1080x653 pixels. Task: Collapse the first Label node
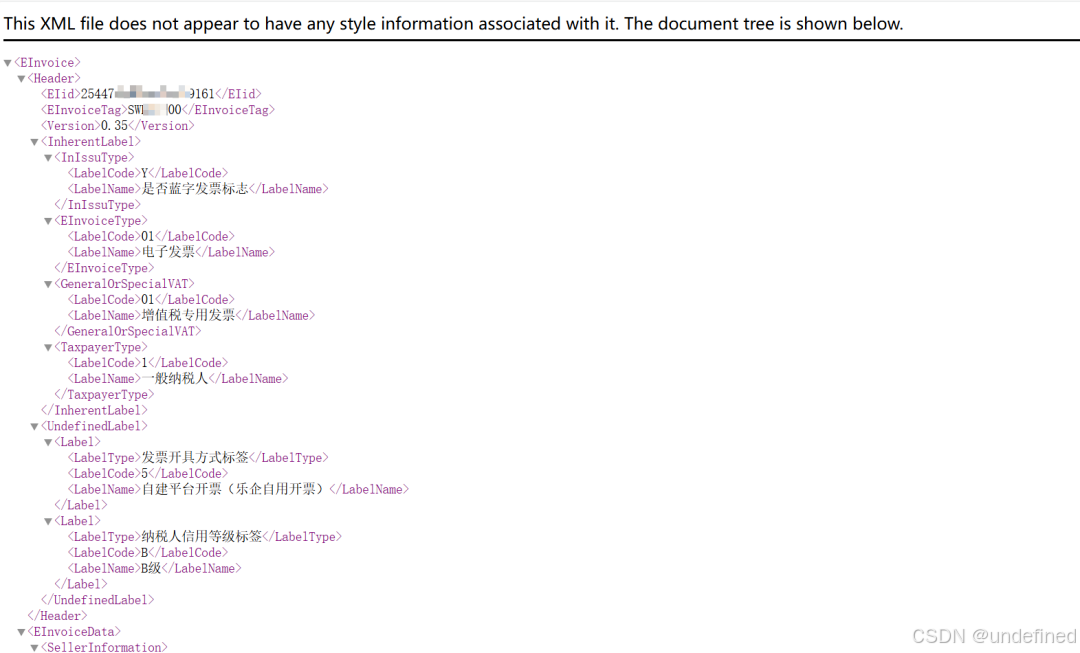pos(48,441)
